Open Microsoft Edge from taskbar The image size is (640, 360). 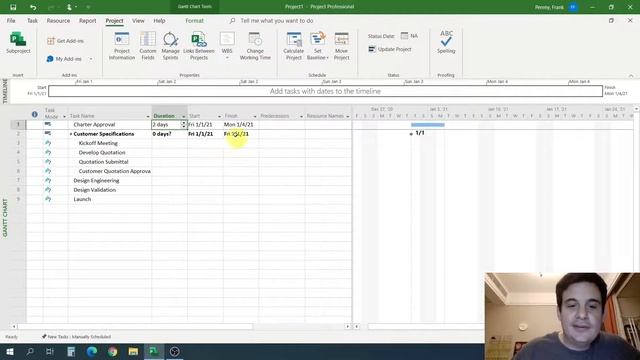[92, 351]
